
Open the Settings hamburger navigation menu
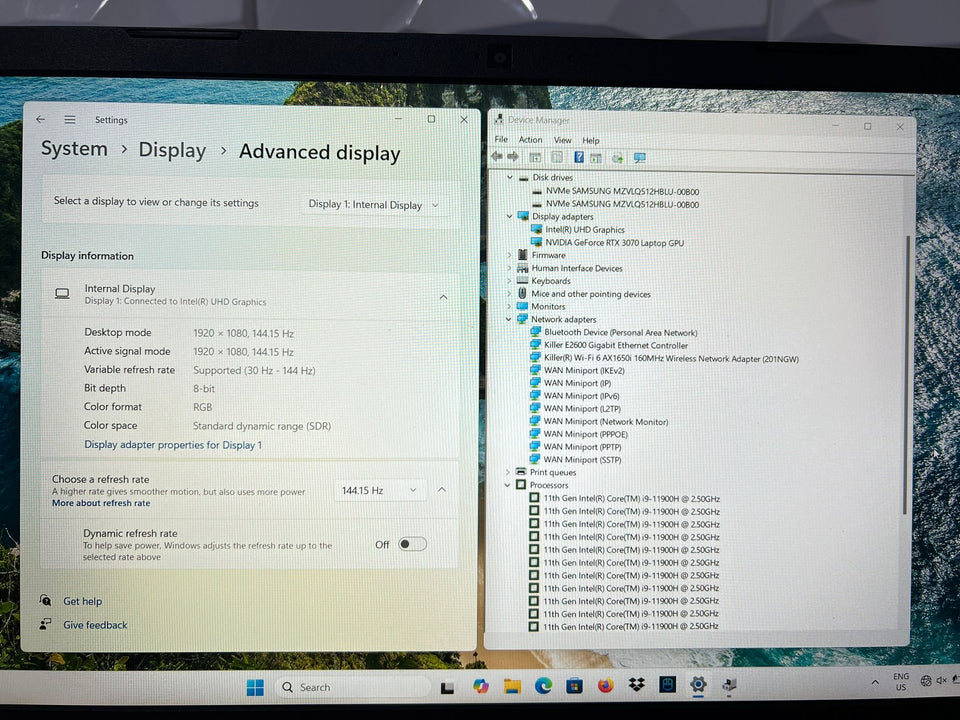coord(70,120)
